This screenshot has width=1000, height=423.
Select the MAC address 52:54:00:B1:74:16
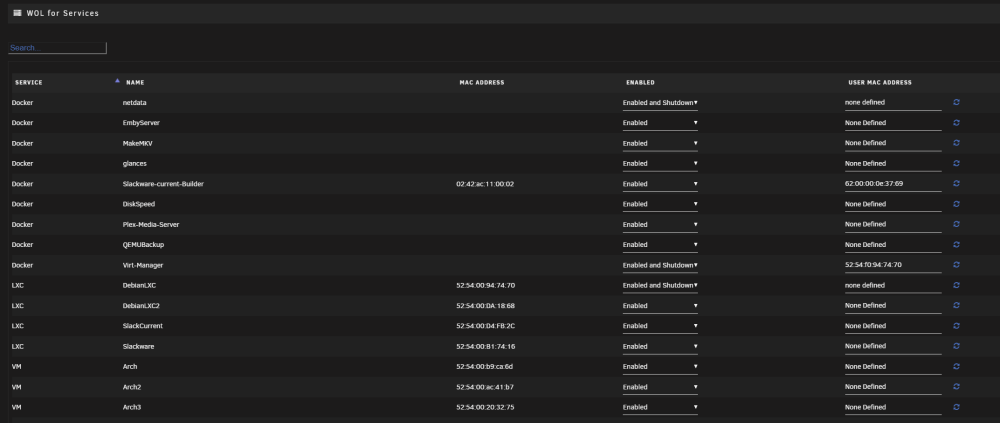point(485,346)
